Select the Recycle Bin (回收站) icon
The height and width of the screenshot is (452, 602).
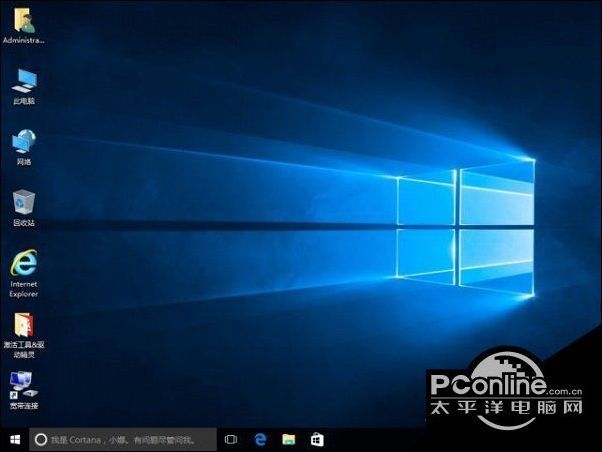point(24,202)
